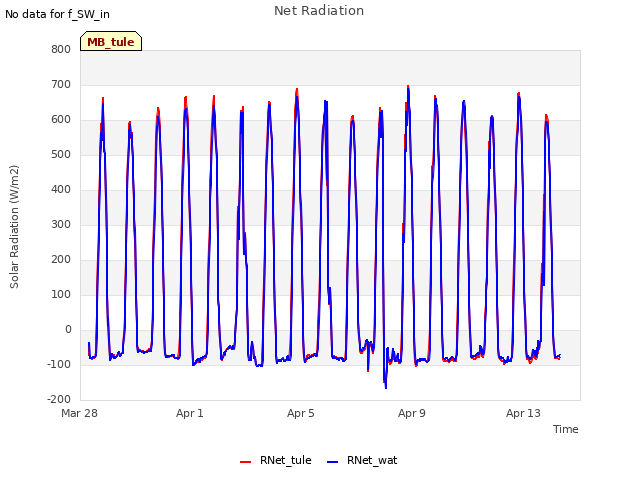Click the 0 y-axis tick label
The image size is (640, 480).
(68, 329)
